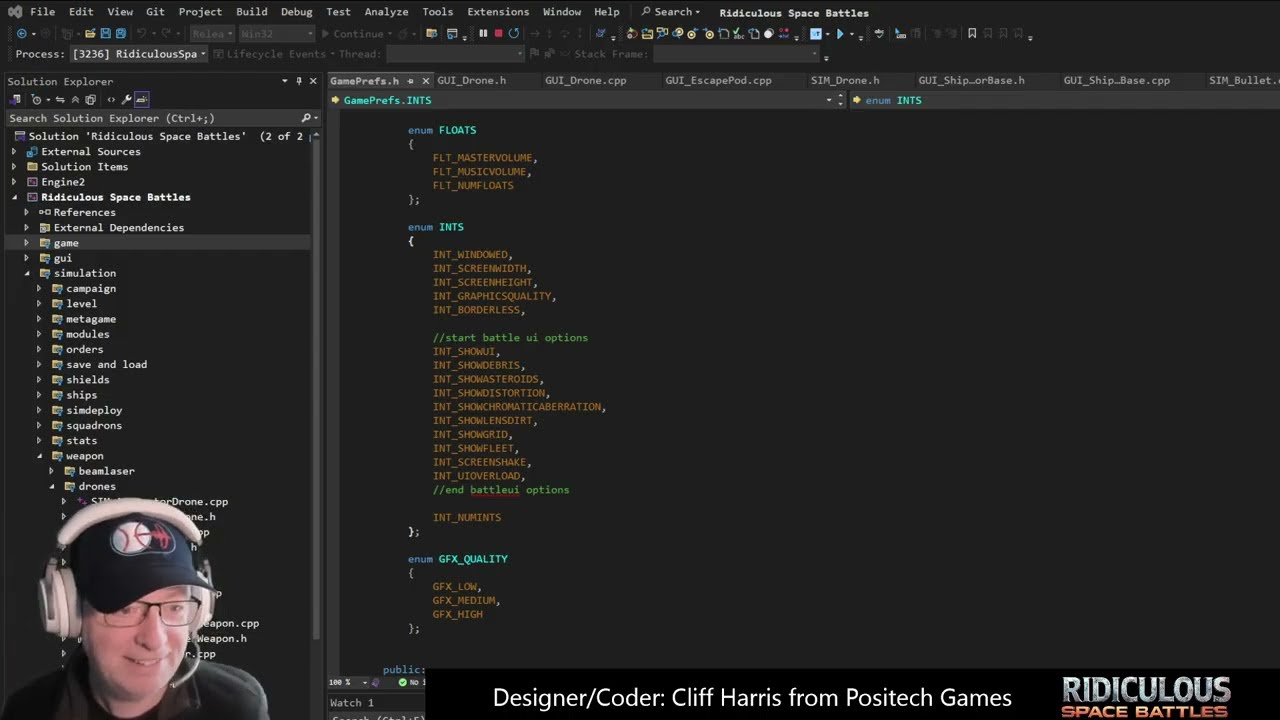Pin the Solution Explorer panel
Image resolution: width=1280 pixels, height=720 pixels.
click(298, 81)
